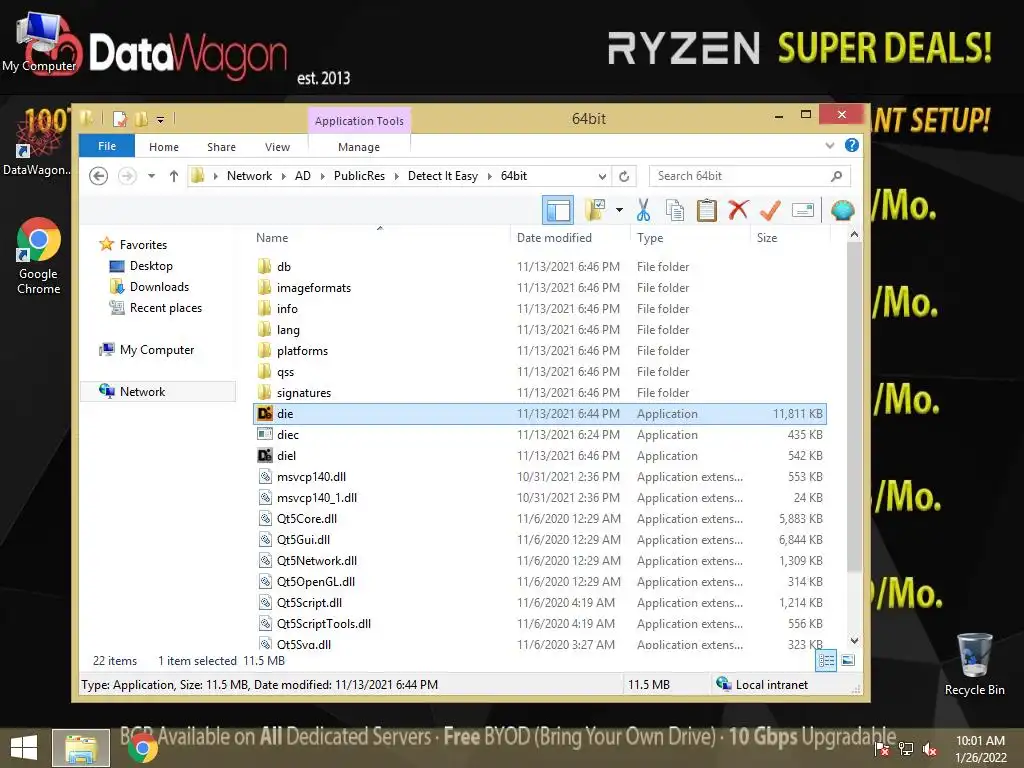Click the muted volume tray icon

coord(929,749)
